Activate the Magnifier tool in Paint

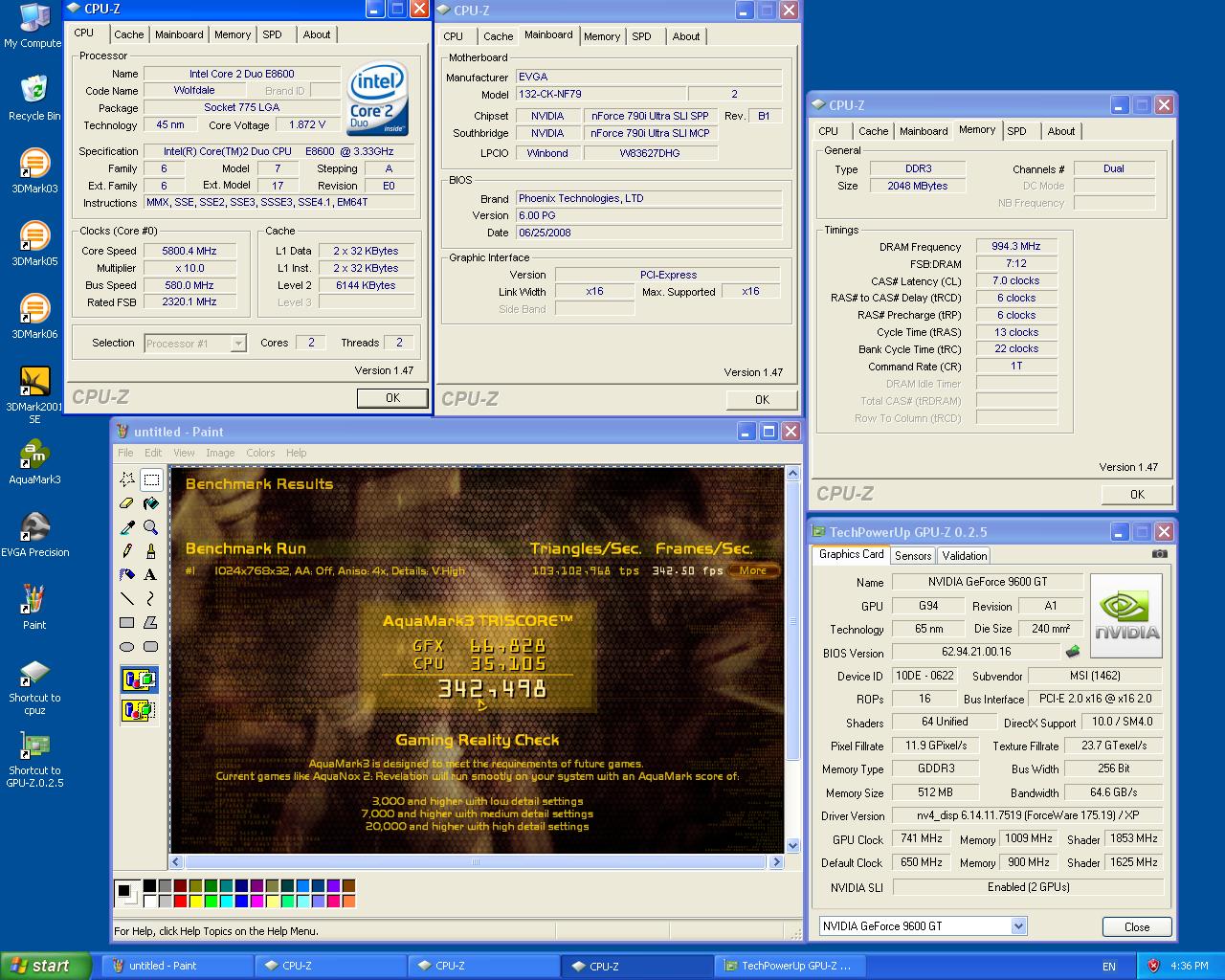pyautogui.click(x=151, y=527)
